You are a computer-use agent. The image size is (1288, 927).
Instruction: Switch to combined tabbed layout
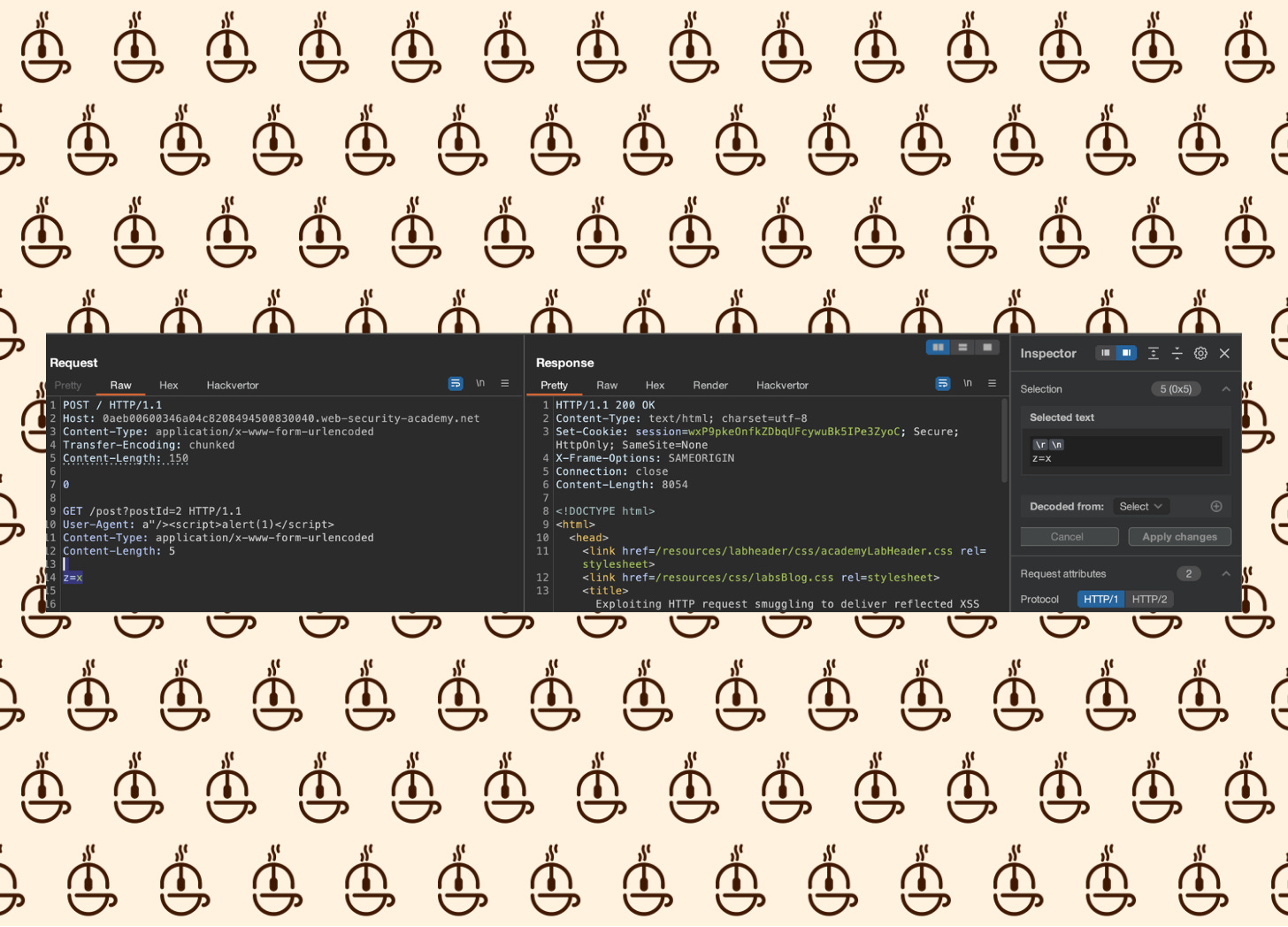pyautogui.click(x=987, y=348)
